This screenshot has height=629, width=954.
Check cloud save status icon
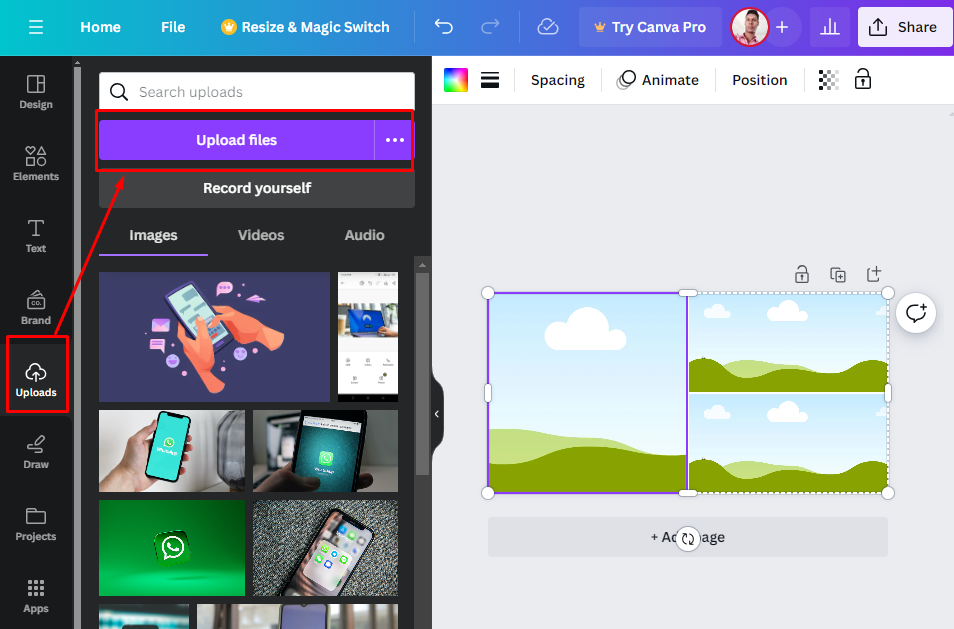click(548, 27)
